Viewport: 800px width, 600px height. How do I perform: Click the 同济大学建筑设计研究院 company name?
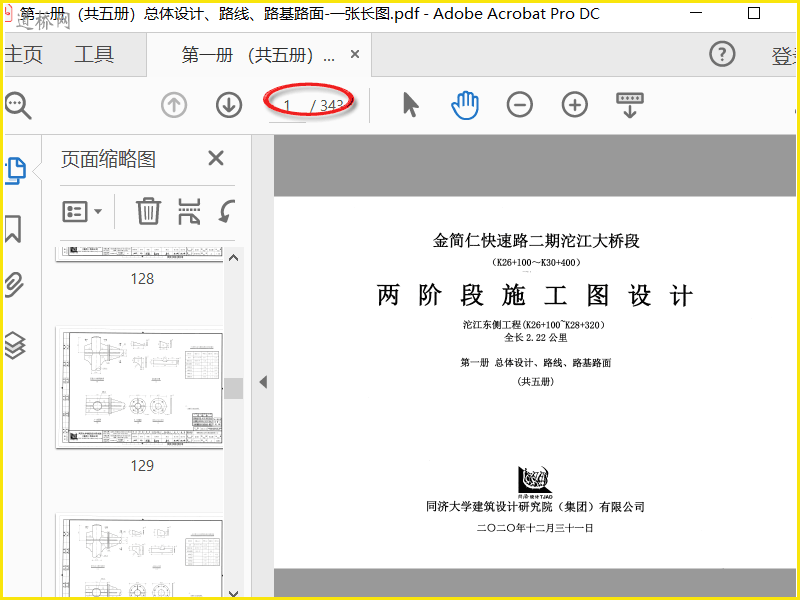536,507
